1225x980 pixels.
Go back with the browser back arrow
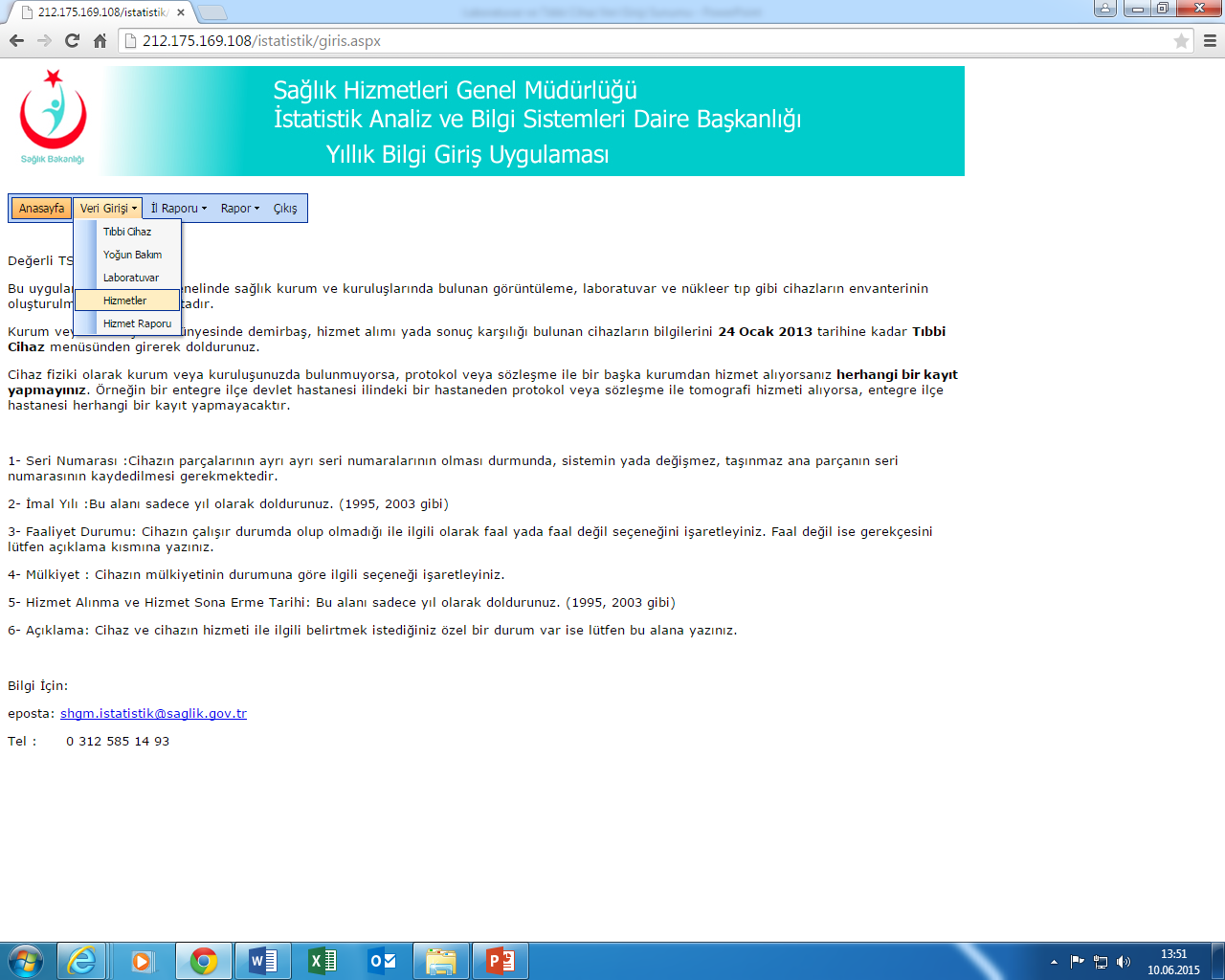[16, 41]
